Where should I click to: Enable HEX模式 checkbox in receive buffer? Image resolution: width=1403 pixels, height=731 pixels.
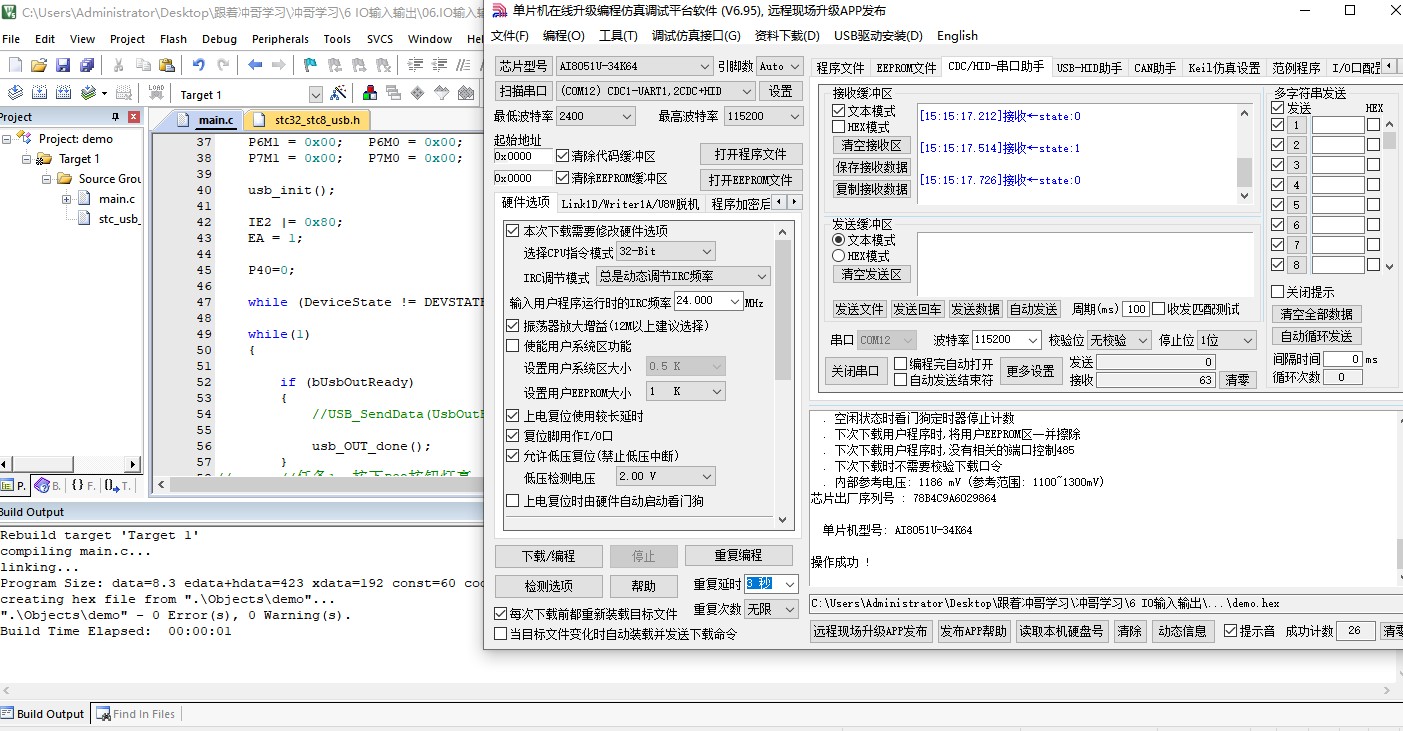839,127
